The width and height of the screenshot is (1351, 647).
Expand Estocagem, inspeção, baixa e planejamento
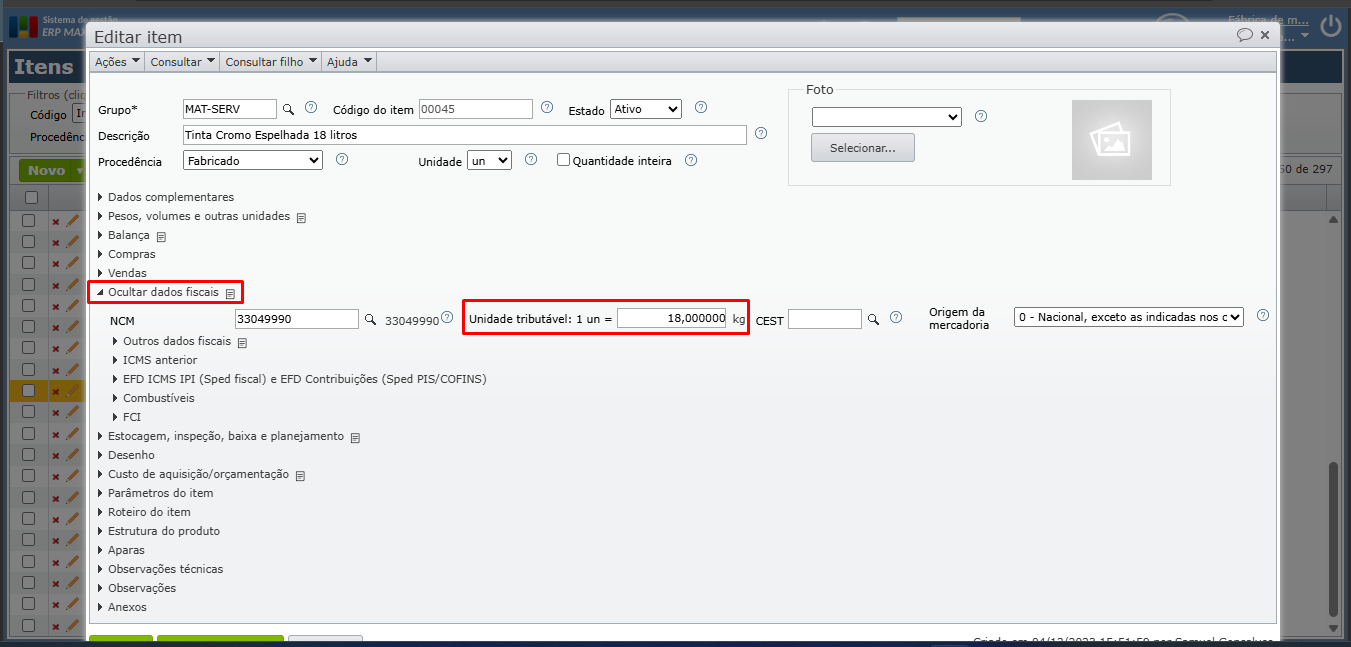pos(221,436)
